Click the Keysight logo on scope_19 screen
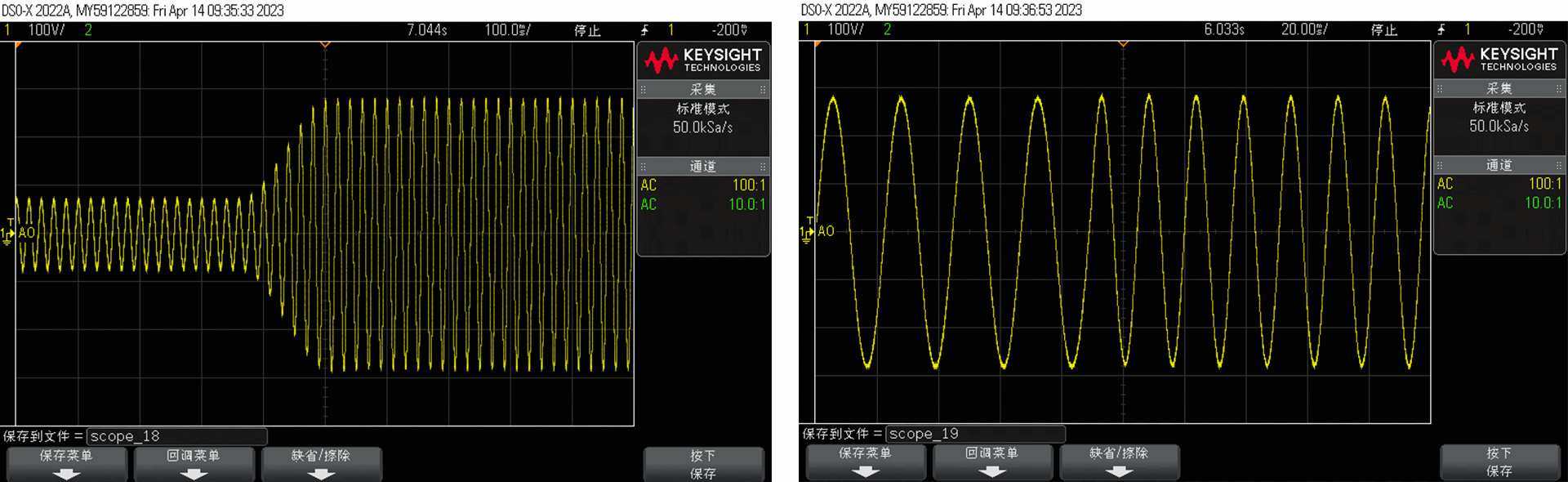Viewport: 1568px width, 482px height. tap(1499, 60)
